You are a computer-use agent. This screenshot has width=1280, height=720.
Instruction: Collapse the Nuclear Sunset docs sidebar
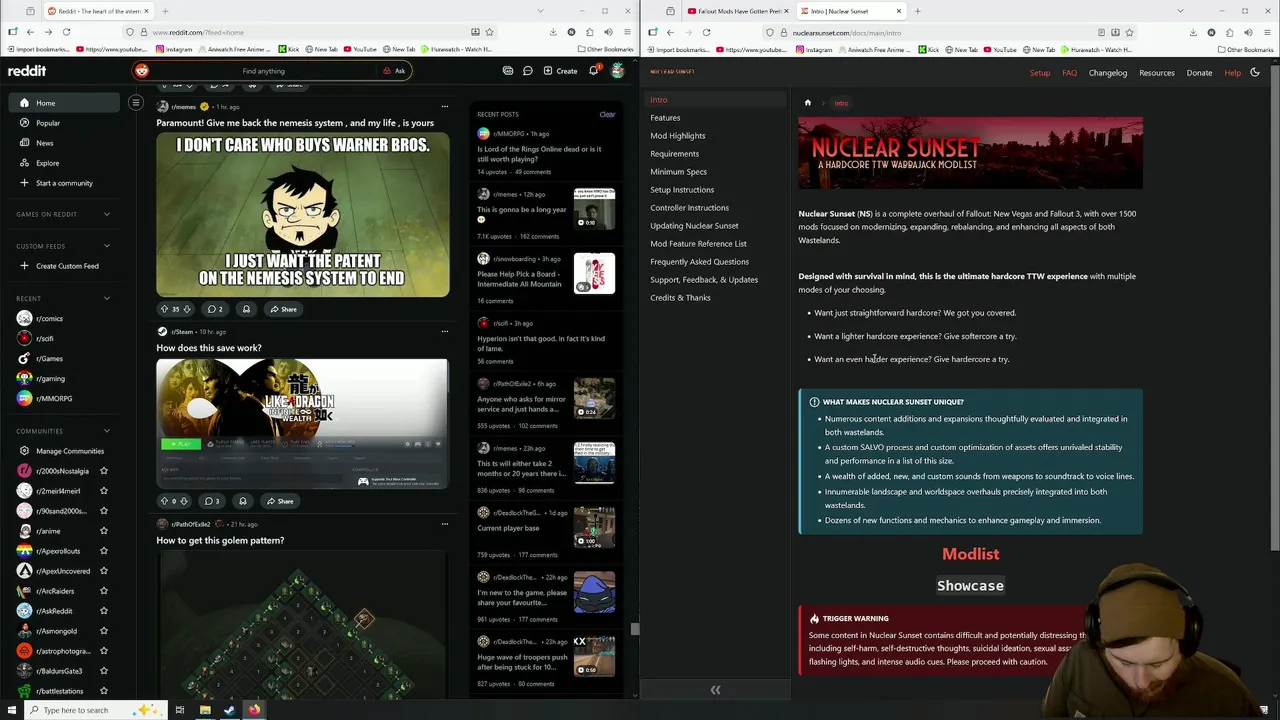[715, 690]
